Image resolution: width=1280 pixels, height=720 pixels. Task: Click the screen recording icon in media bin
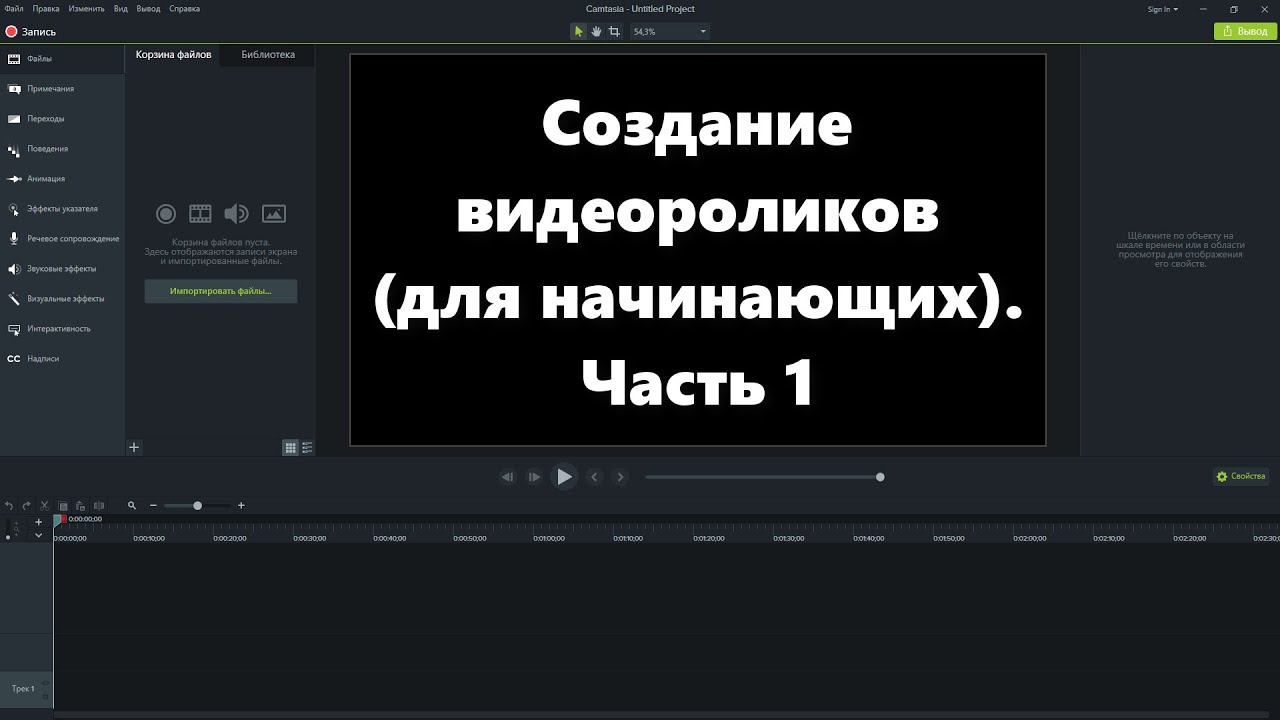point(166,213)
